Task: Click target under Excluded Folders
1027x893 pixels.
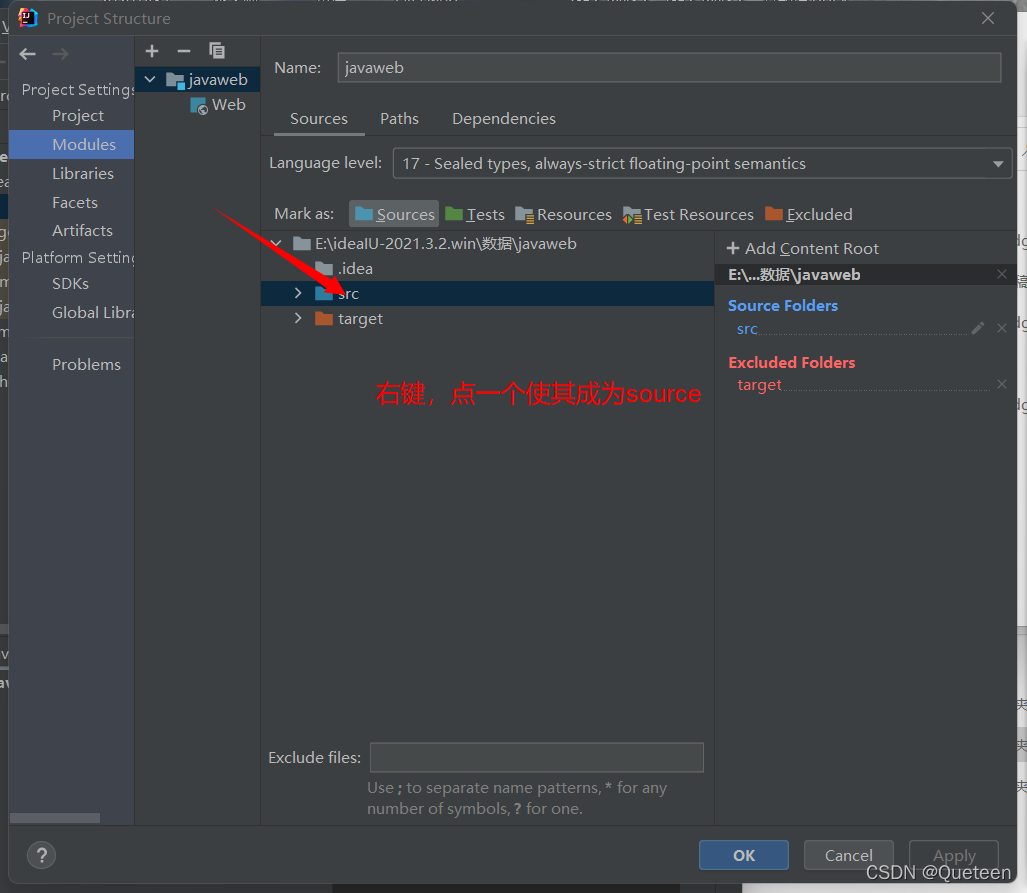Action: [760, 385]
